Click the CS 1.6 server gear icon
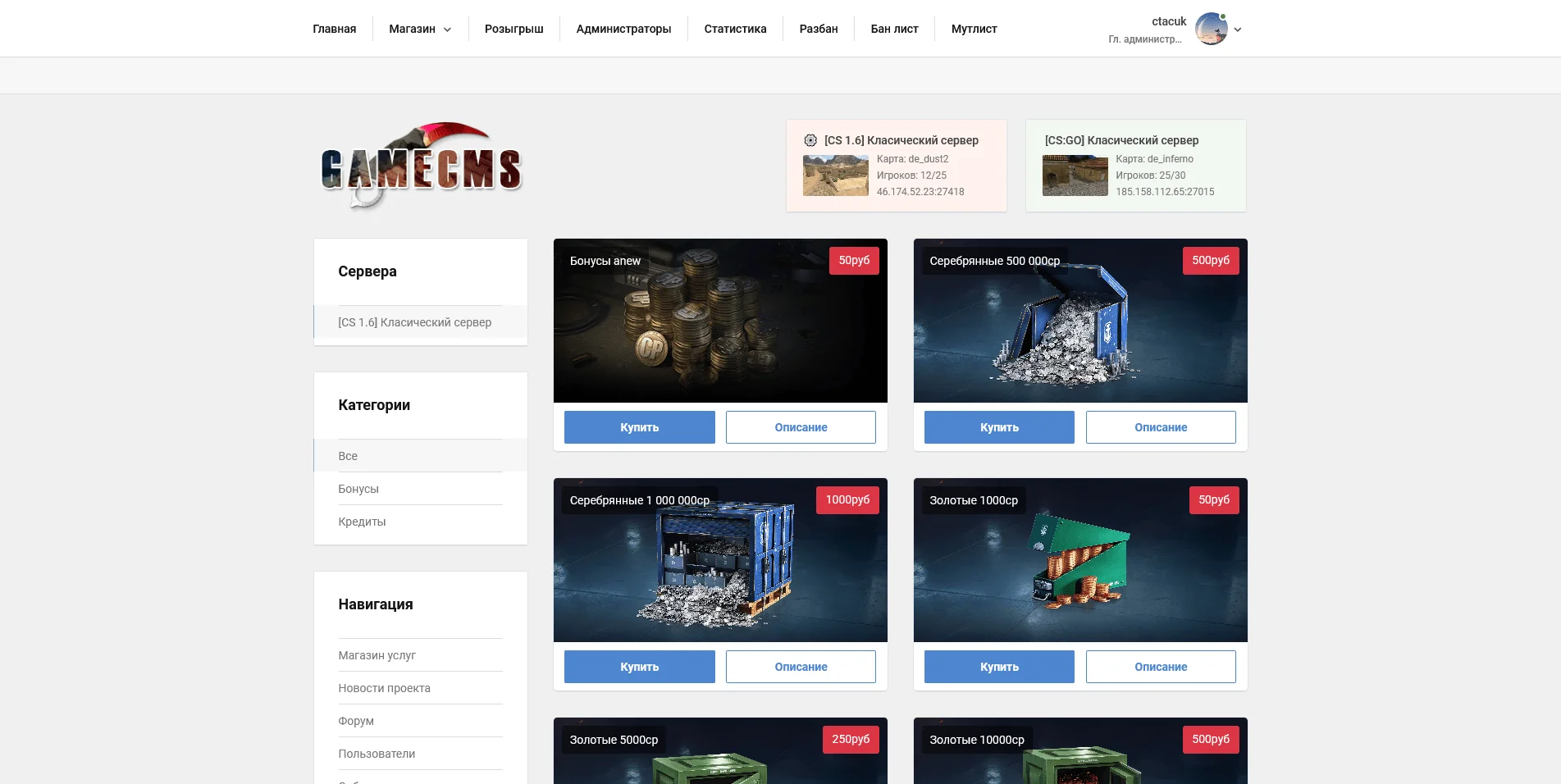The width and height of the screenshot is (1561, 784). point(810,140)
